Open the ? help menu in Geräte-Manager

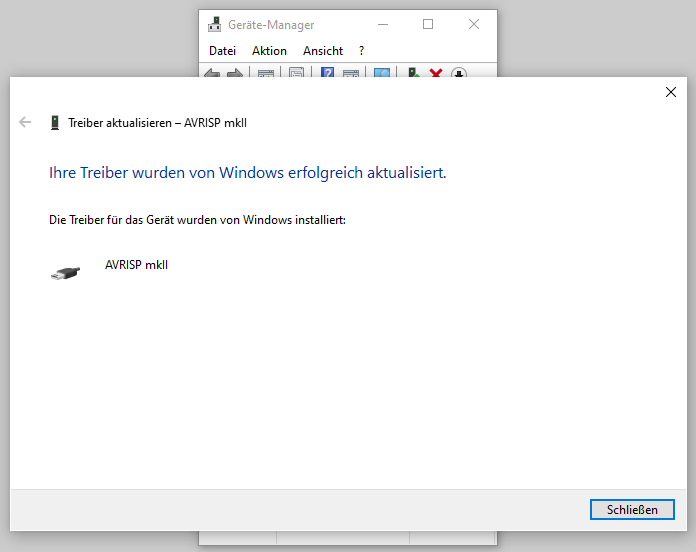[362, 51]
